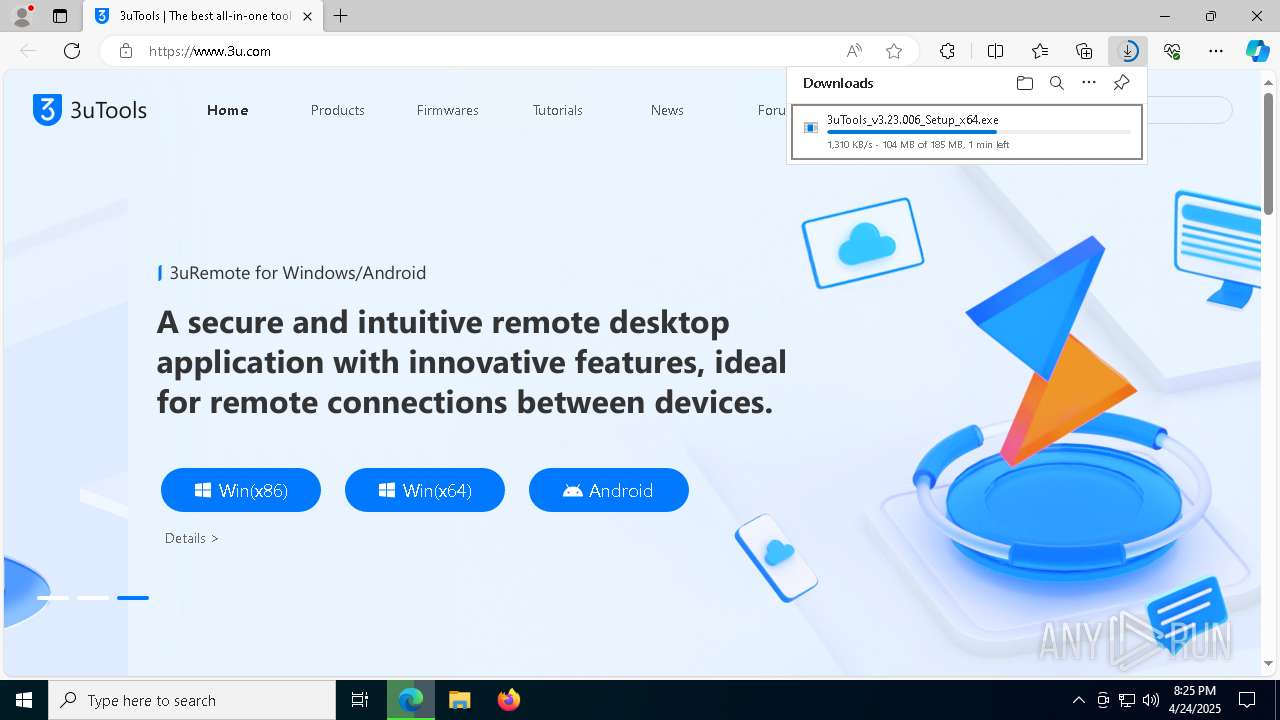Open more options in Downloads panel
Viewport: 1280px width, 720px height.
(x=1089, y=83)
